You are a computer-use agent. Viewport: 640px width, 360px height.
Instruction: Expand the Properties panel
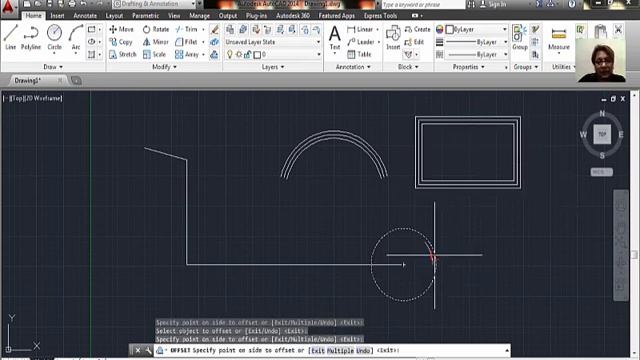(468, 67)
